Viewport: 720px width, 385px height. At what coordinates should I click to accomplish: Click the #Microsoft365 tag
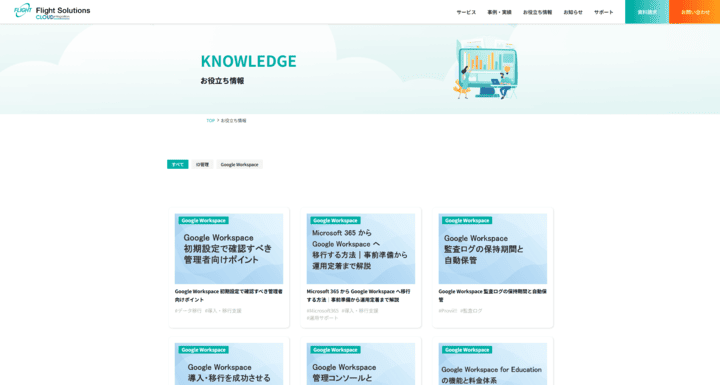pyautogui.click(x=322, y=311)
